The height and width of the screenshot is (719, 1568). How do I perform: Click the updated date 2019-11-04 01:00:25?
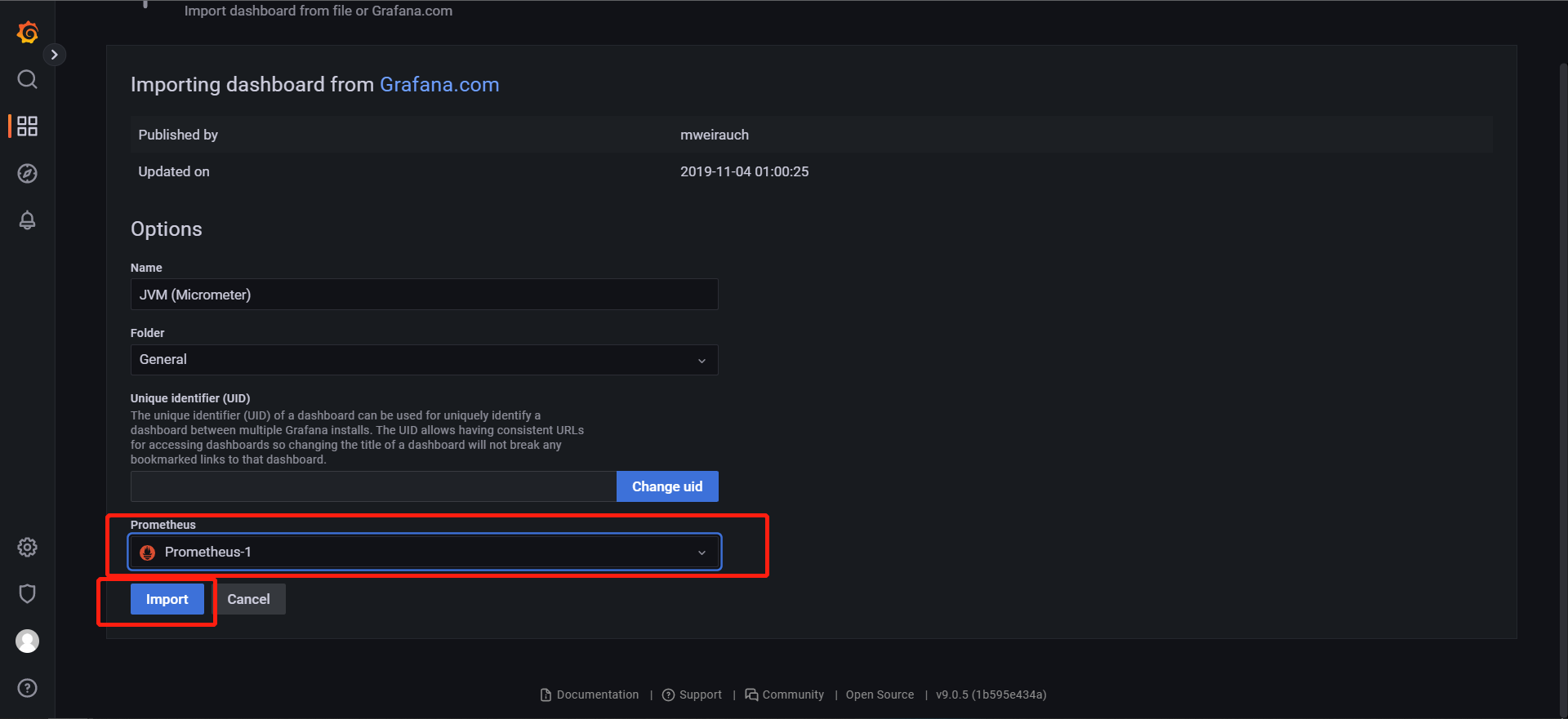pos(744,171)
